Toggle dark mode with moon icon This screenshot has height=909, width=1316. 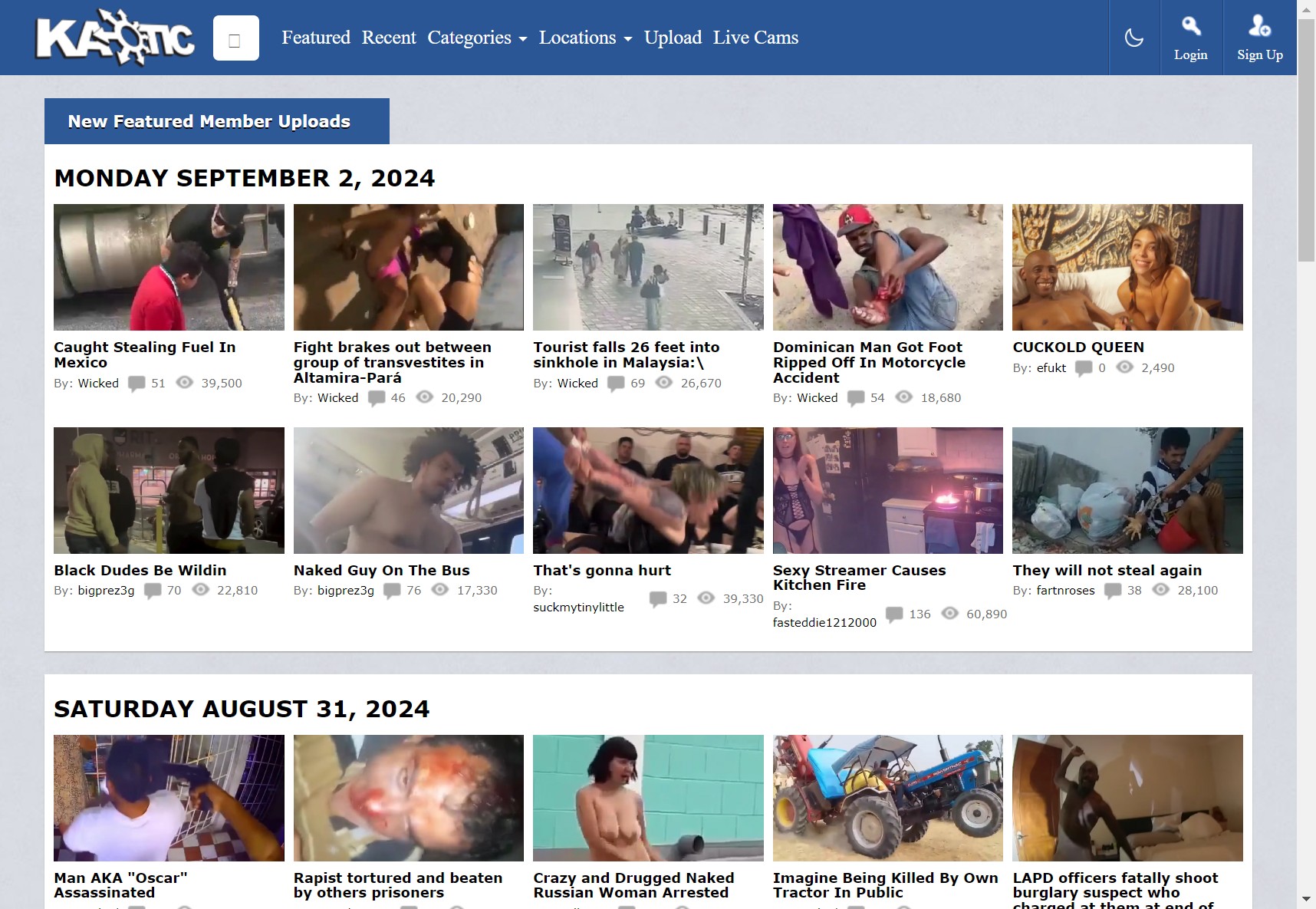coord(1133,38)
